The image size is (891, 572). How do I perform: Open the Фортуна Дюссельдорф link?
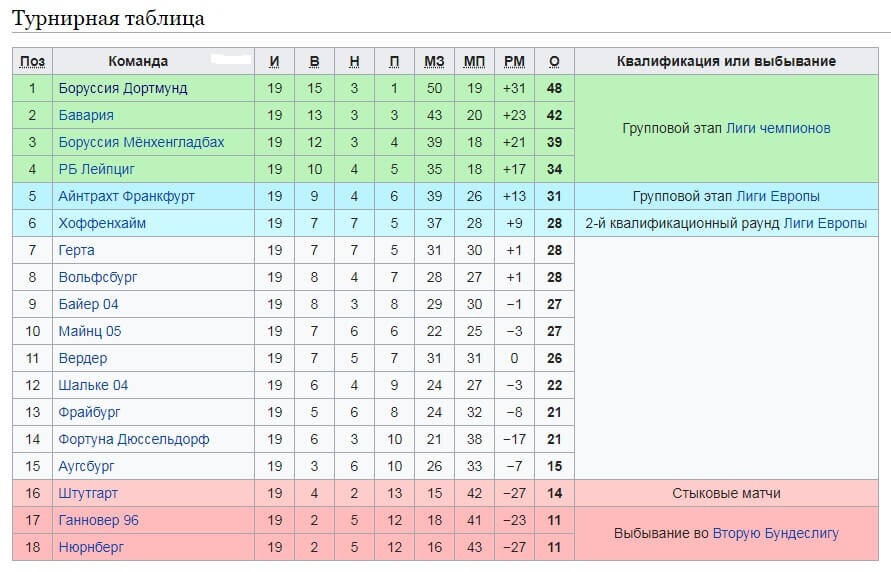(x=134, y=439)
